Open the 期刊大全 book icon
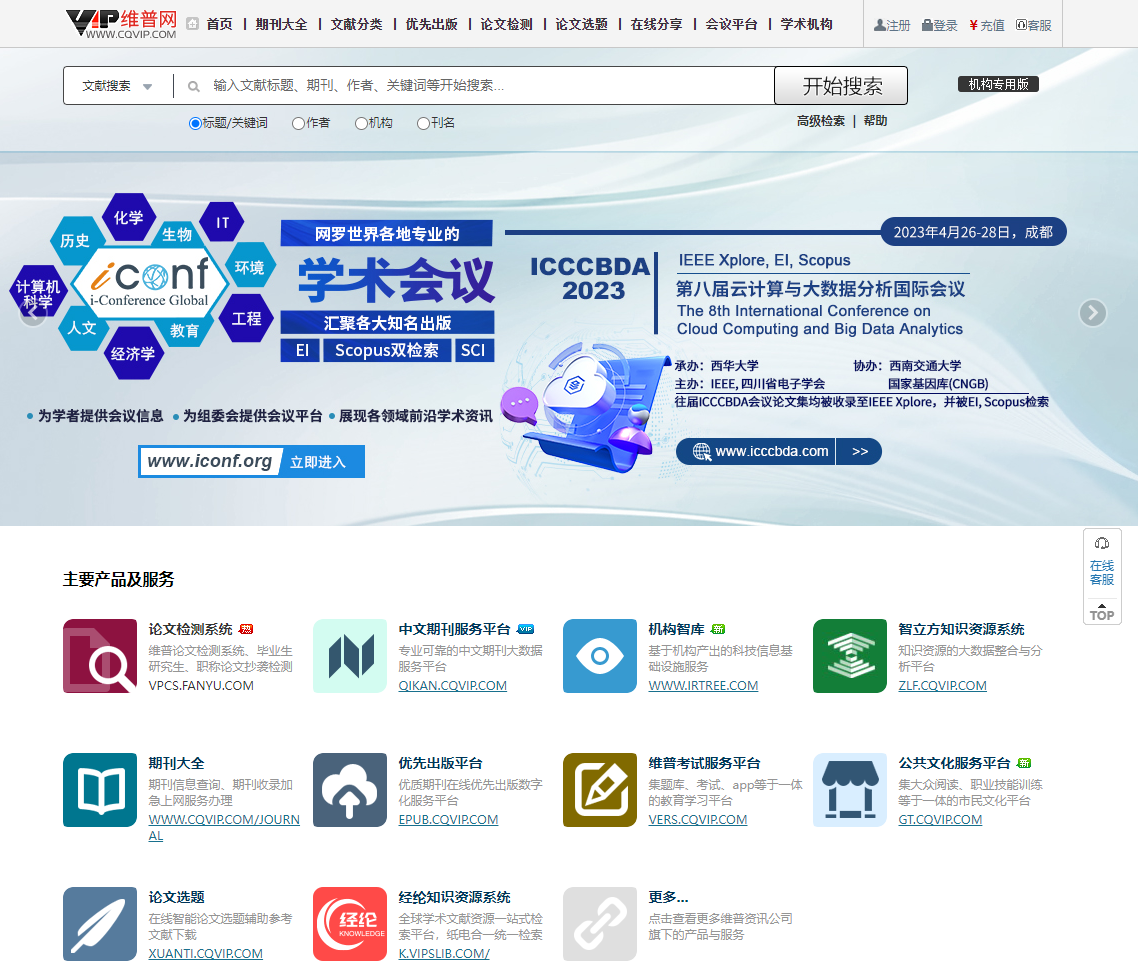Viewport: 1138px width, 974px height. [99, 790]
